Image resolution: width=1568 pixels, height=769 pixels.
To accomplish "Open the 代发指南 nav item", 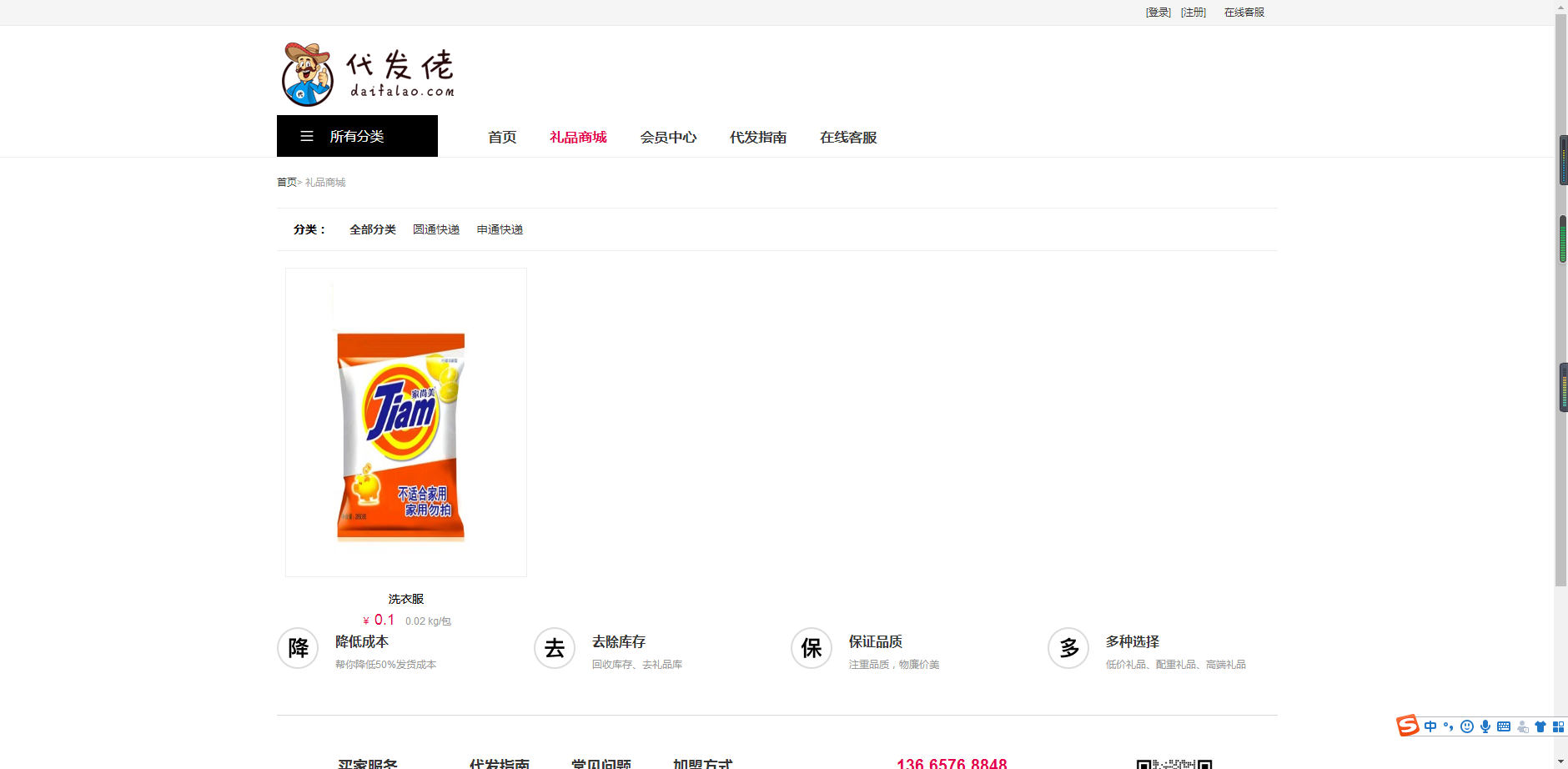I will 758,137.
